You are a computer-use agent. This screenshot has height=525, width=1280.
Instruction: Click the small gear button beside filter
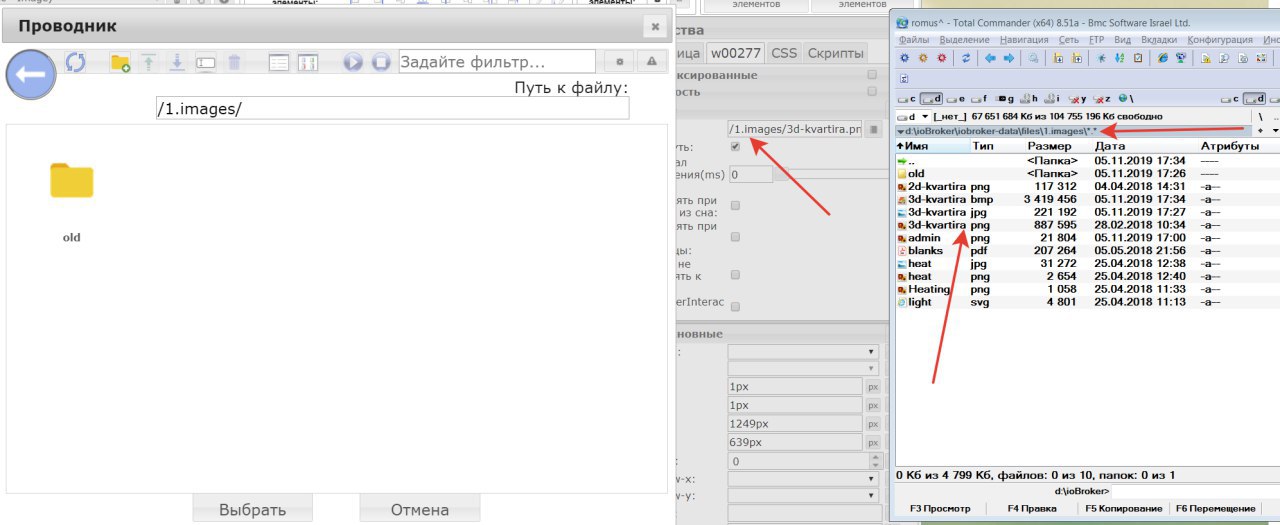620,62
